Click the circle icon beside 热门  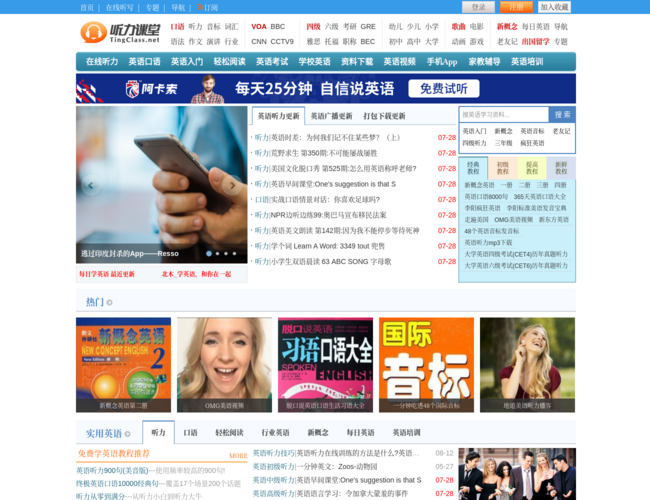pos(109,303)
